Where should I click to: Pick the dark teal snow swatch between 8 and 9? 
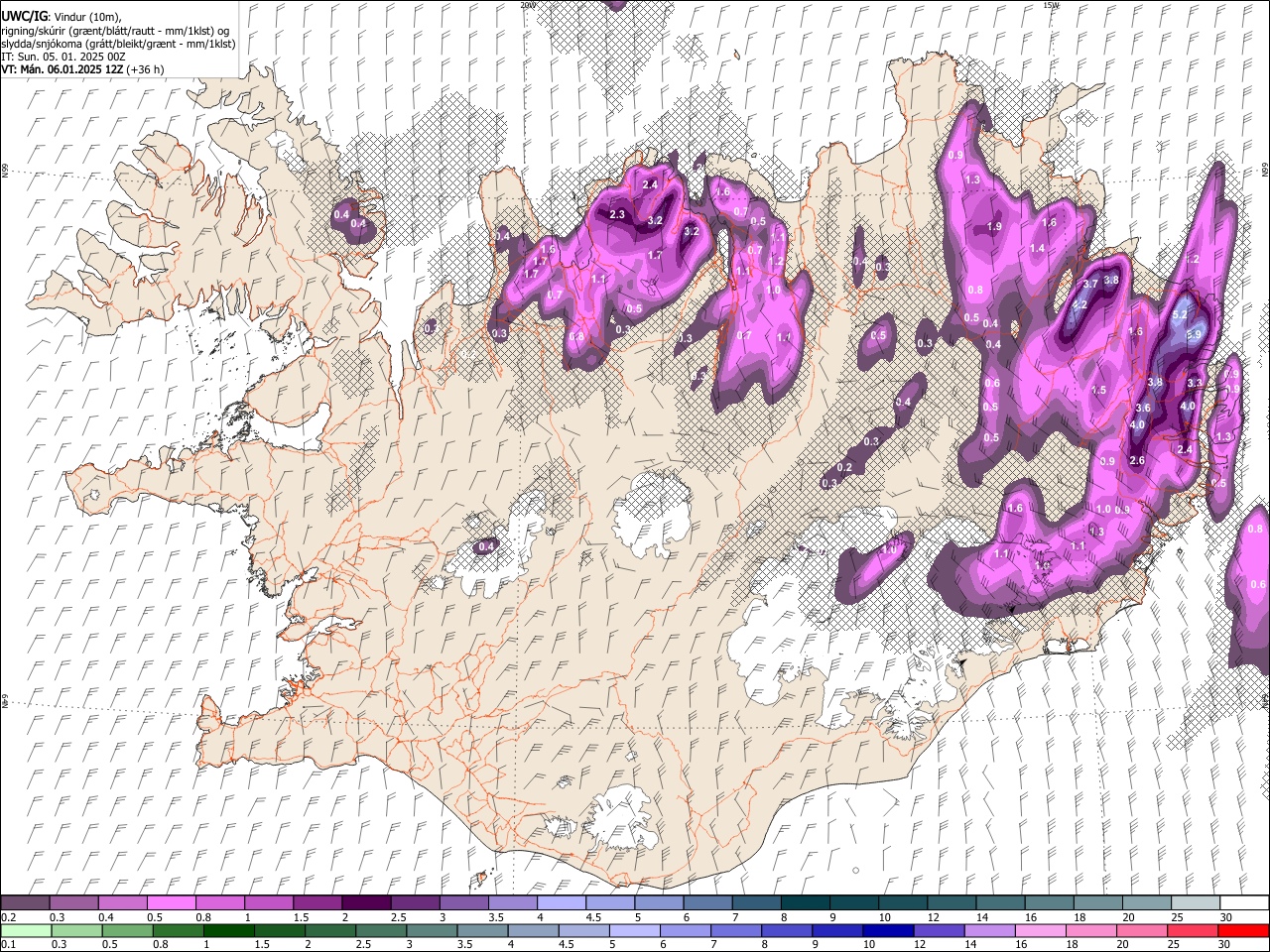[x=806, y=902]
